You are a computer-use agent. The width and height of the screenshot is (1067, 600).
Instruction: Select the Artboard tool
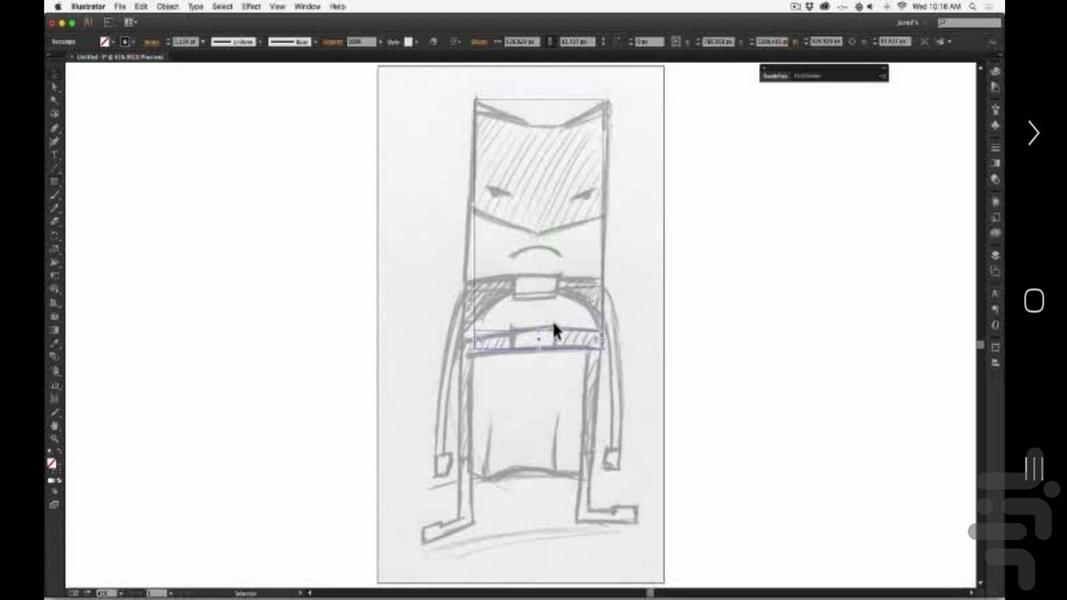click(54, 398)
